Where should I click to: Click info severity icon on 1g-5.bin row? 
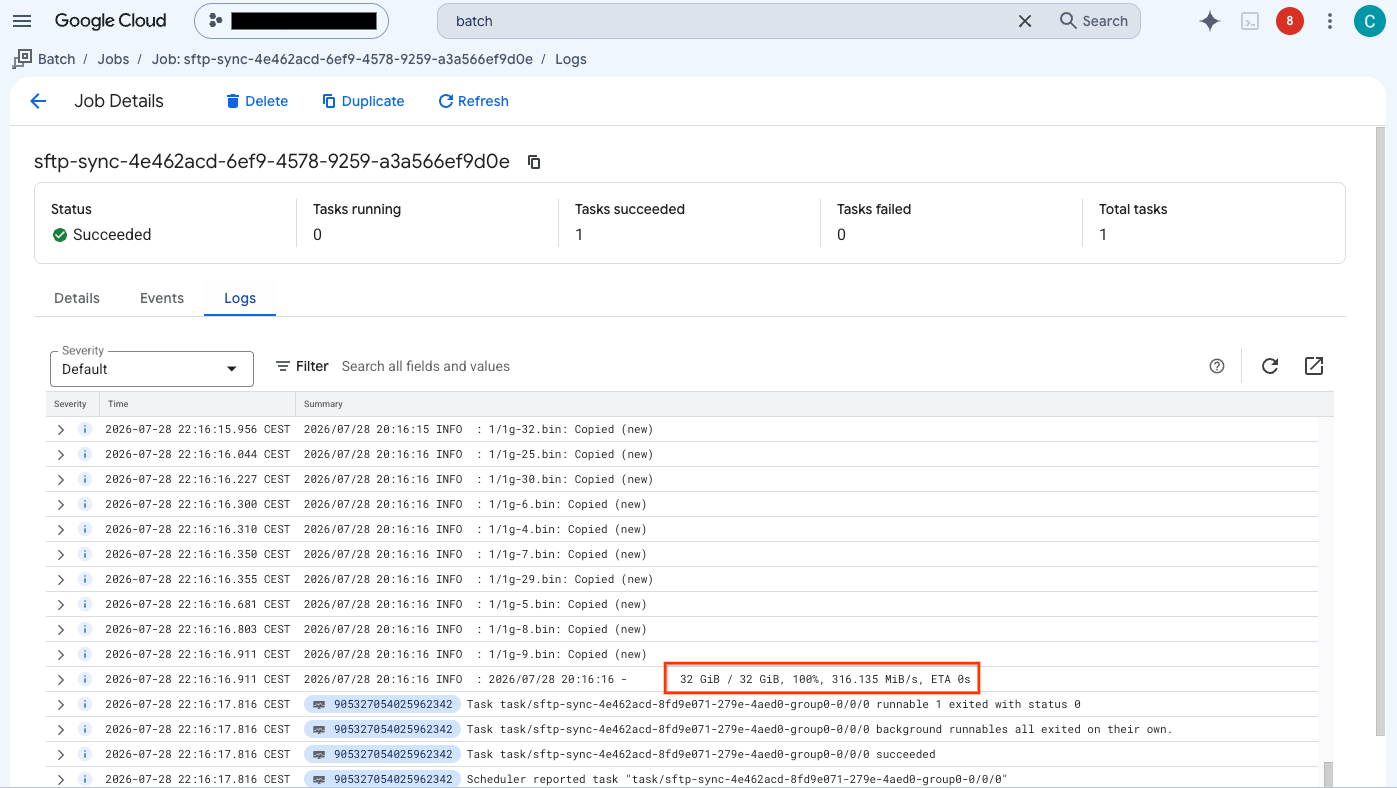(x=85, y=604)
